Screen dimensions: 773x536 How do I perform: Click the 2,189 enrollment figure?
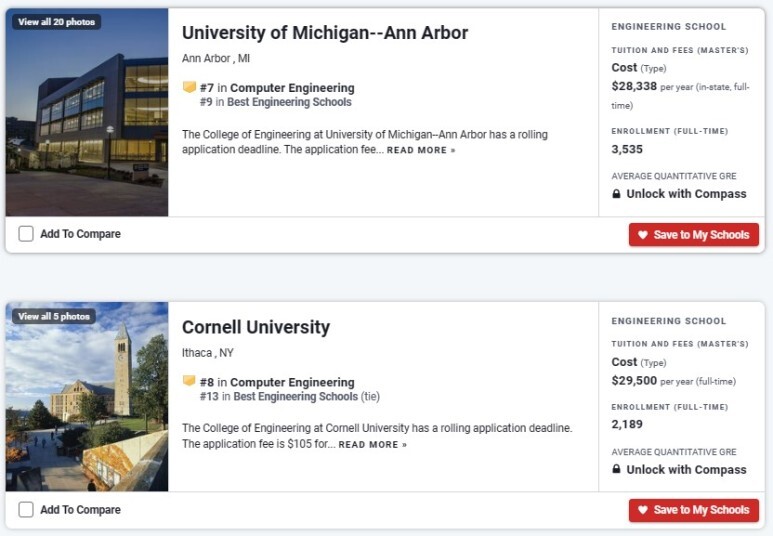tap(627, 424)
